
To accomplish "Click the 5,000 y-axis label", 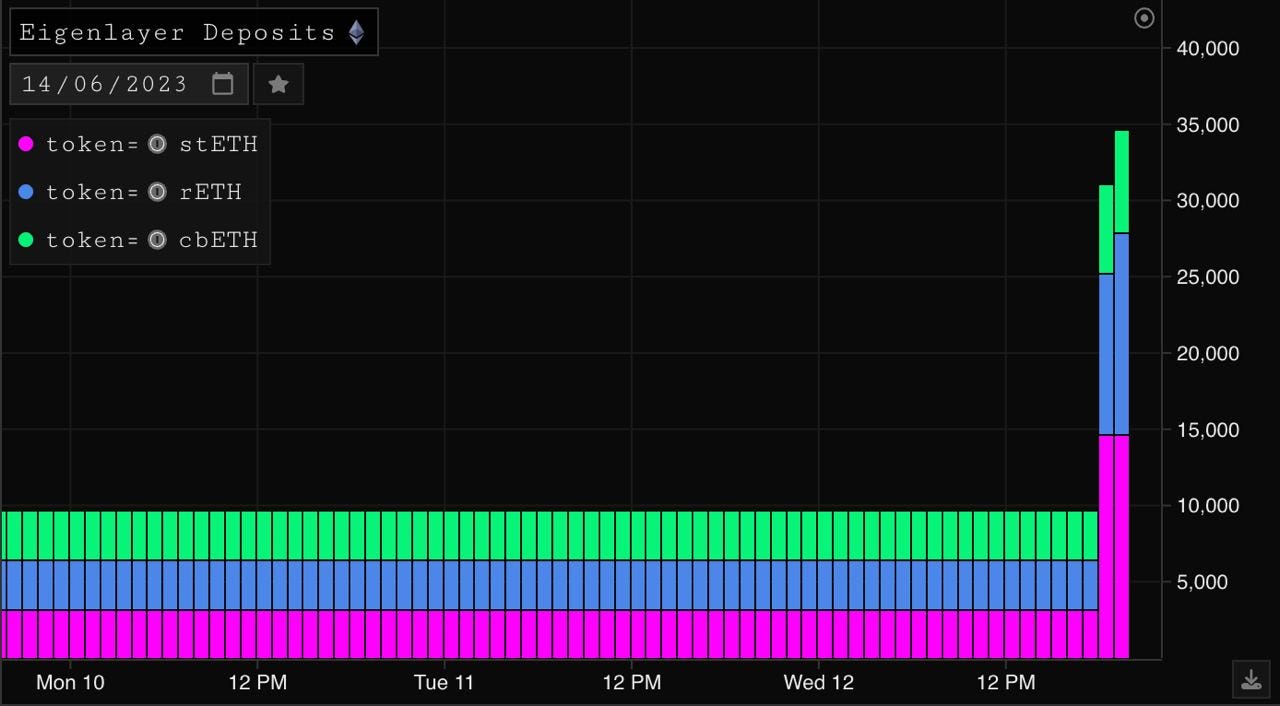I will click(x=1201, y=582).
